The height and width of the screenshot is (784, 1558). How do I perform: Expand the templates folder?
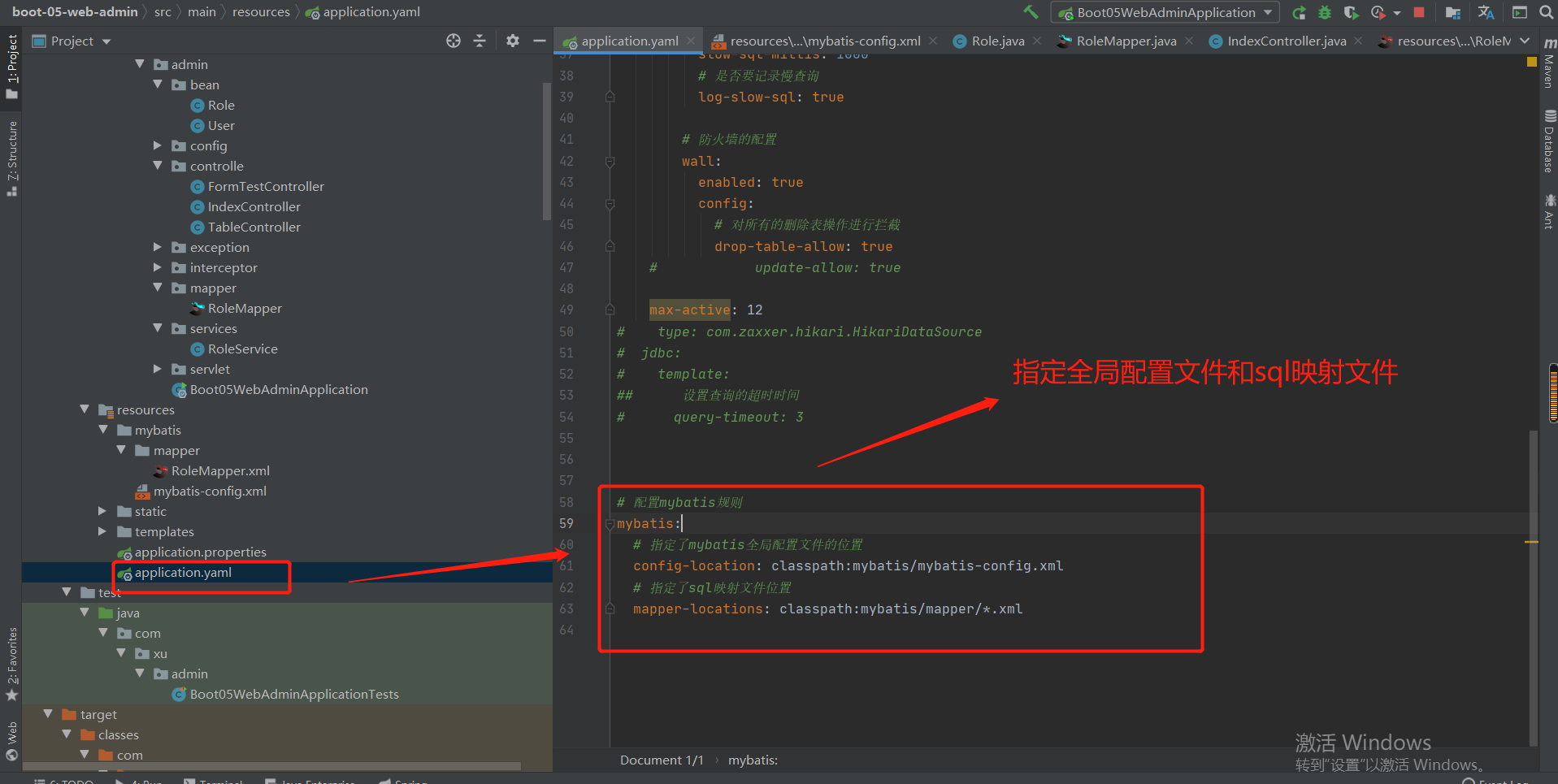point(102,531)
